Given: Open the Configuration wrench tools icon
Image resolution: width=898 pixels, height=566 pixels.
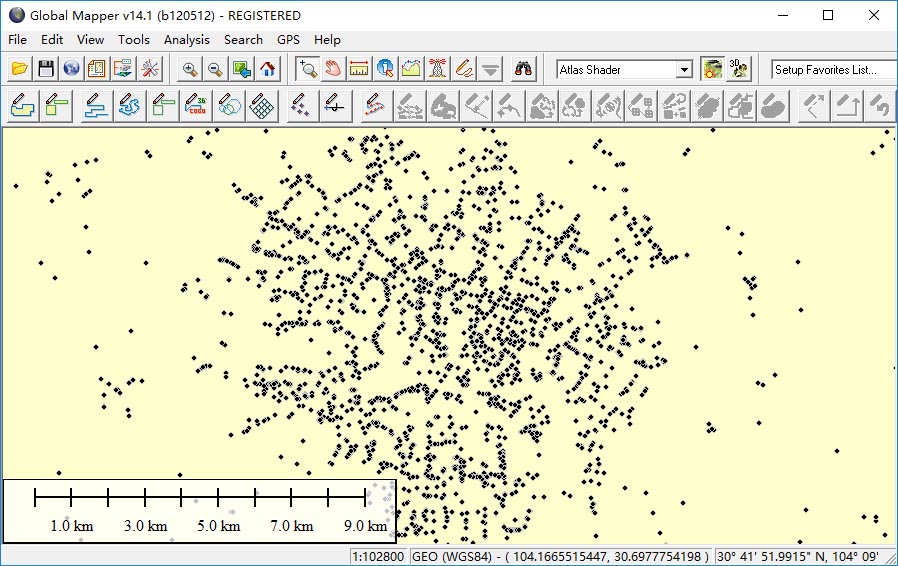Looking at the screenshot, I should 149,69.
